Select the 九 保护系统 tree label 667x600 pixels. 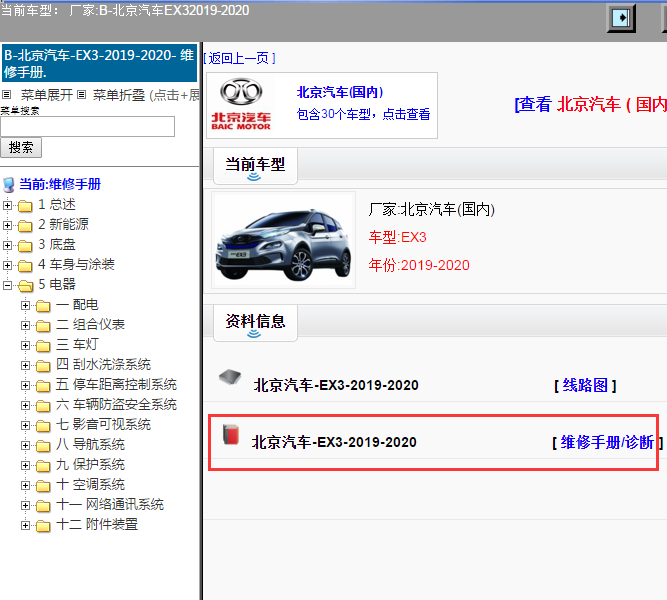(91, 465)
